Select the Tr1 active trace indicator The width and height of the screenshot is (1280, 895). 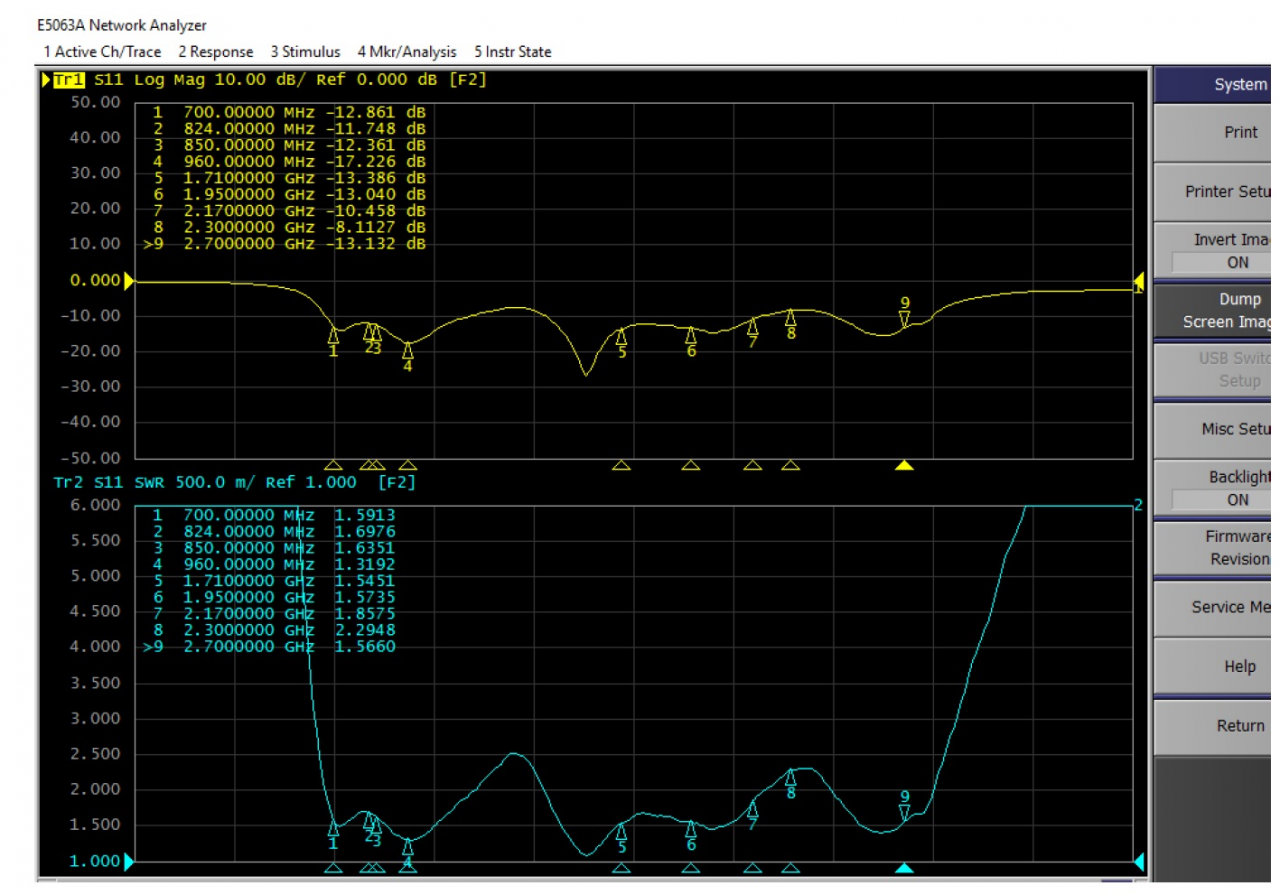(x=69, y=80)
